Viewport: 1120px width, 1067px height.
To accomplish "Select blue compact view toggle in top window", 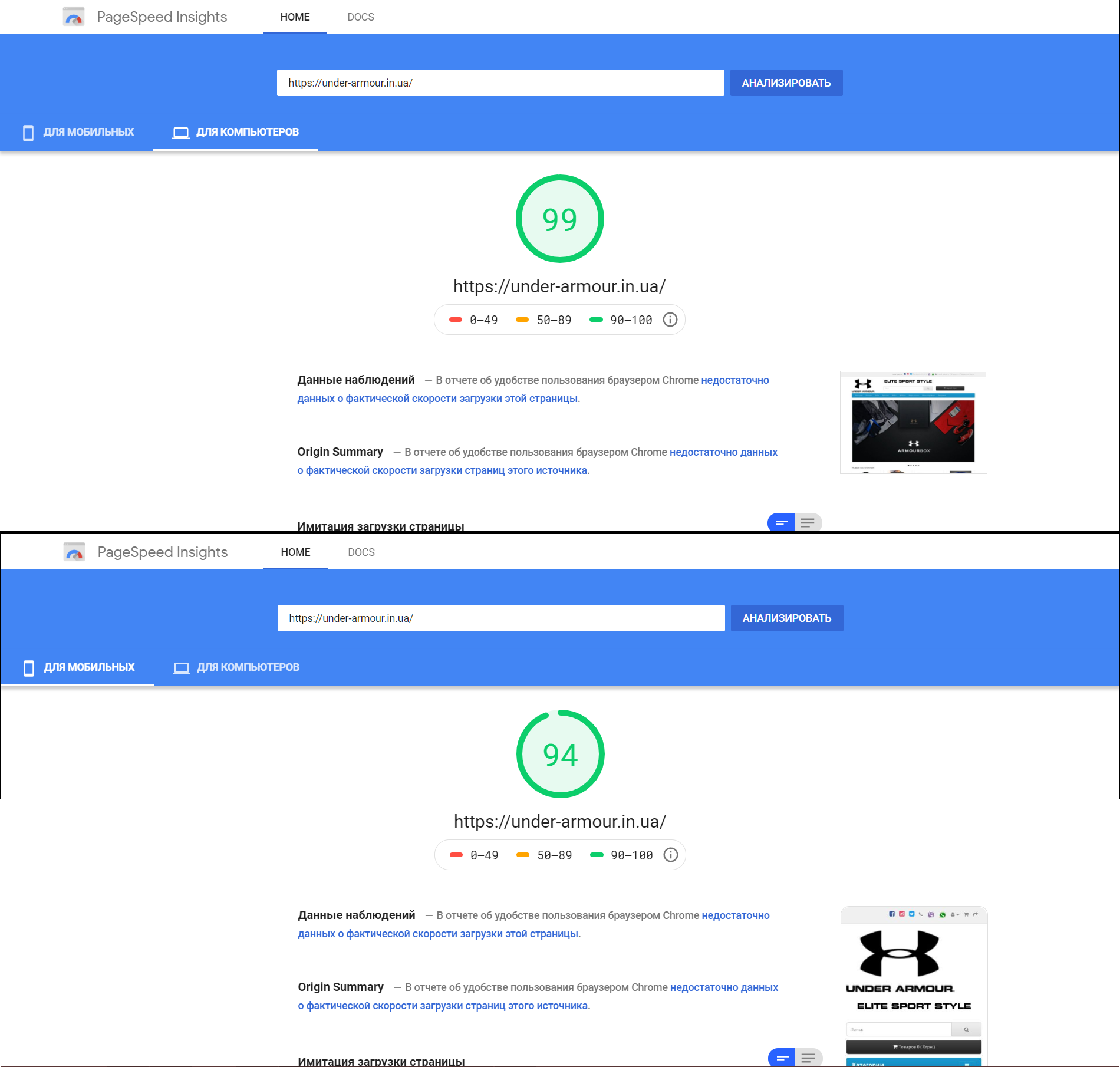I will 781,522.
